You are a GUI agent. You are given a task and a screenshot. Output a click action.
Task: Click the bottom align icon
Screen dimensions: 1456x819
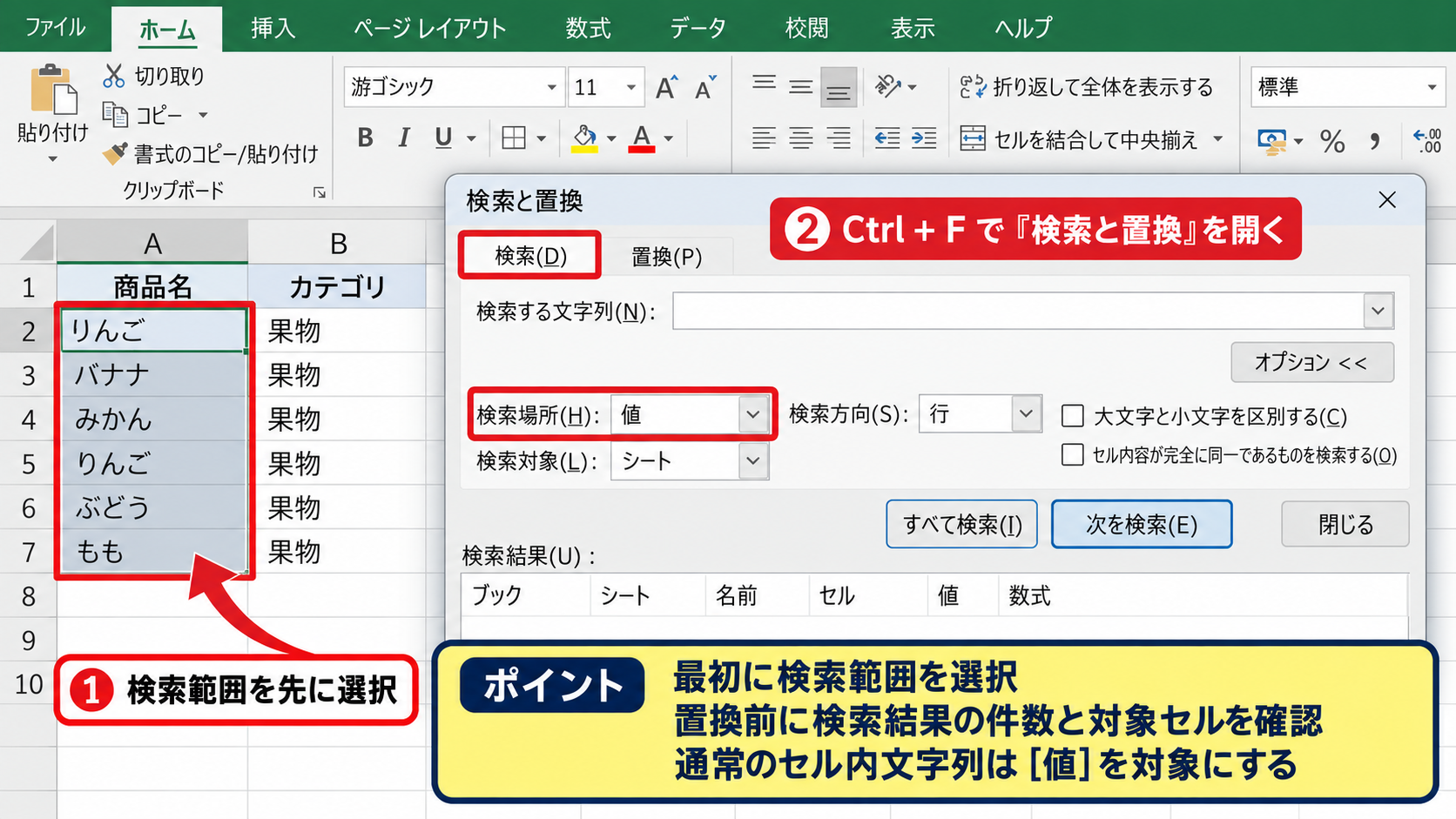[x=839, y=87]
